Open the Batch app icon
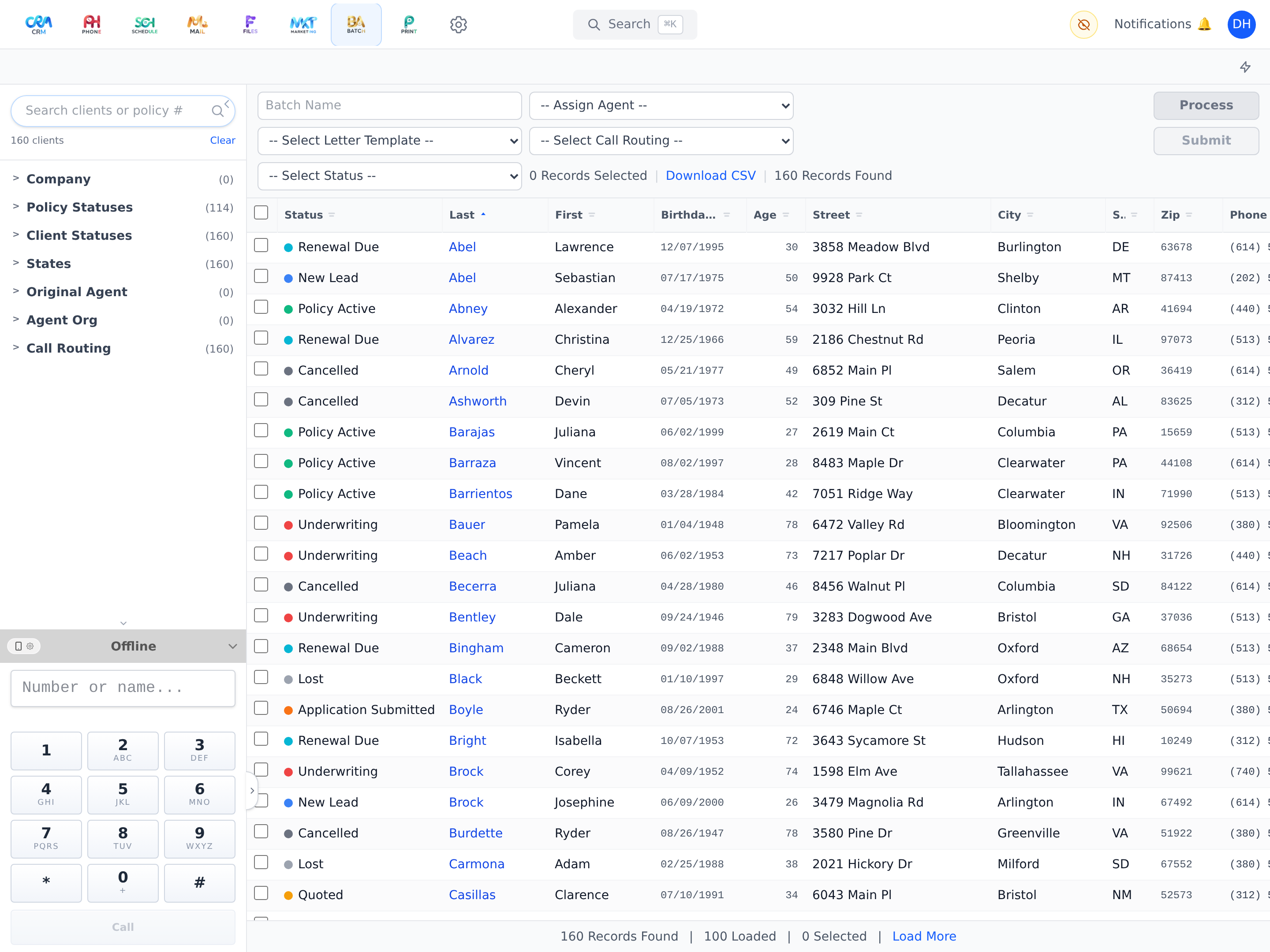The width and height of the screenshot is (1270, 952). (356, 24)
